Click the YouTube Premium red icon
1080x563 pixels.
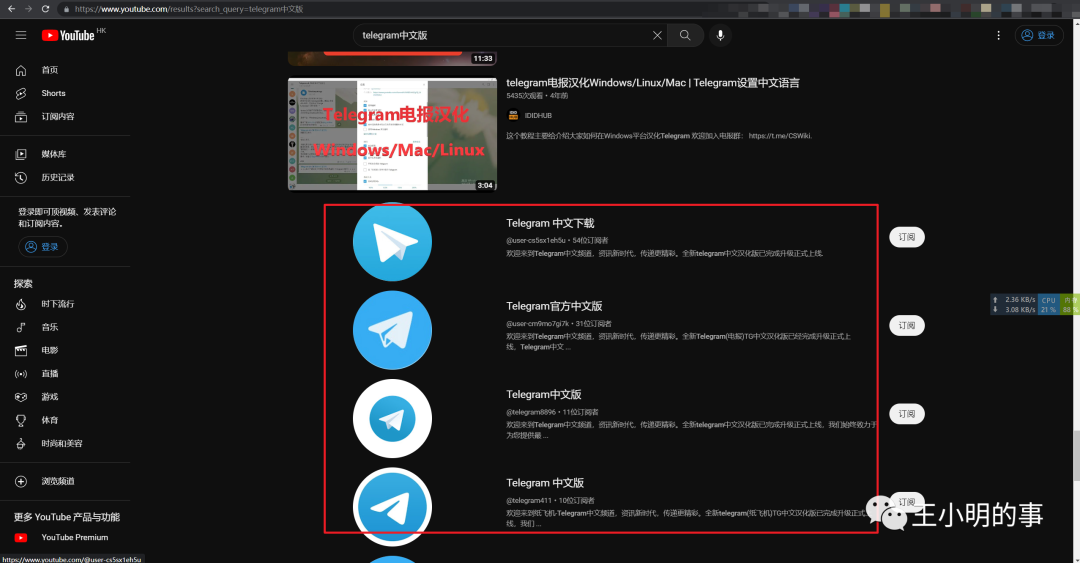point(21,538)
